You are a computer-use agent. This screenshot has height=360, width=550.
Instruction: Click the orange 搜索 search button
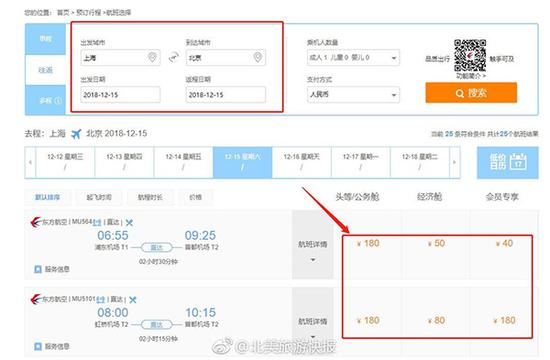point(471,93)
